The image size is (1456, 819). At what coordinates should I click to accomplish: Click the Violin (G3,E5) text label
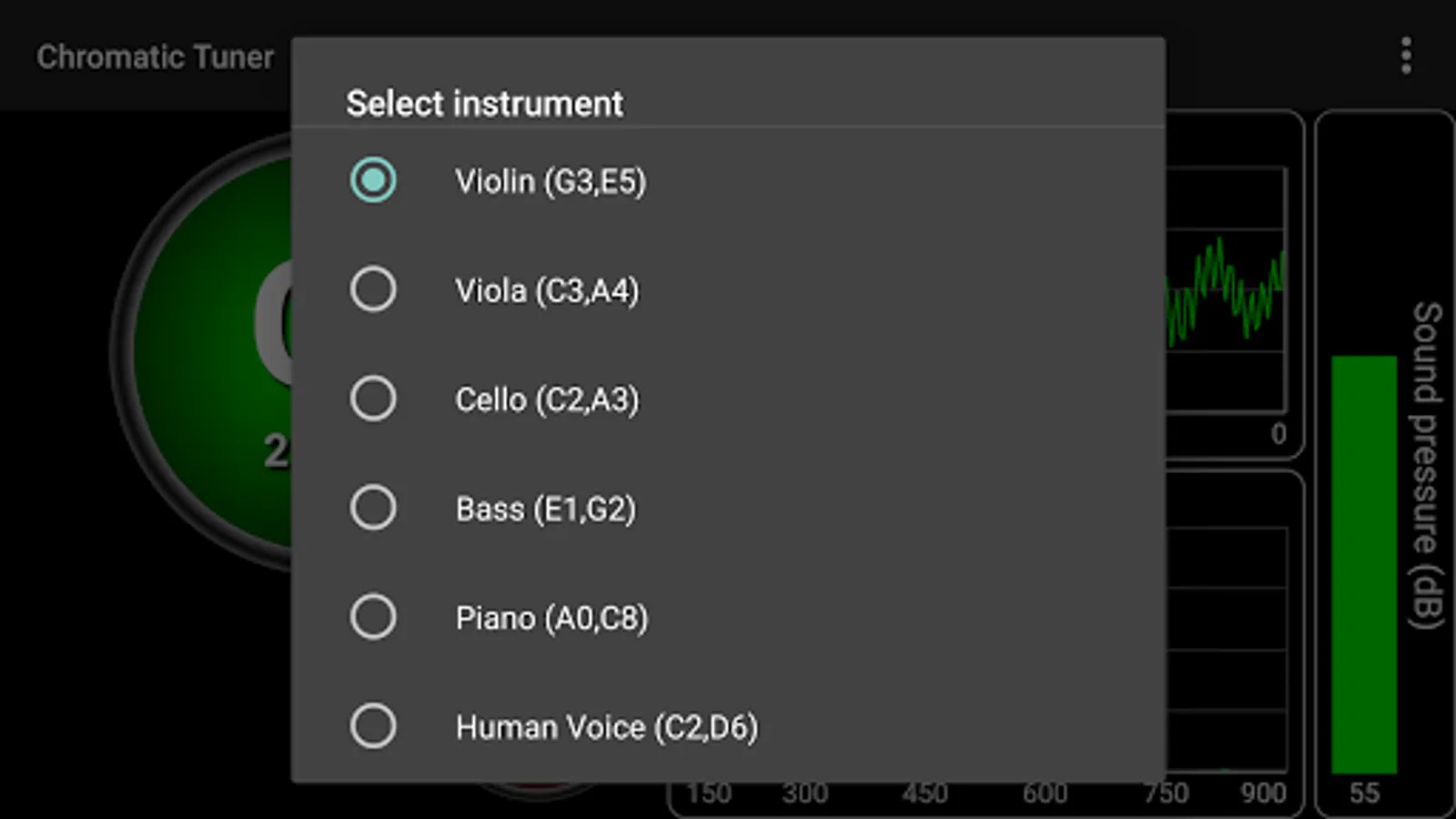tap(551, 181)
